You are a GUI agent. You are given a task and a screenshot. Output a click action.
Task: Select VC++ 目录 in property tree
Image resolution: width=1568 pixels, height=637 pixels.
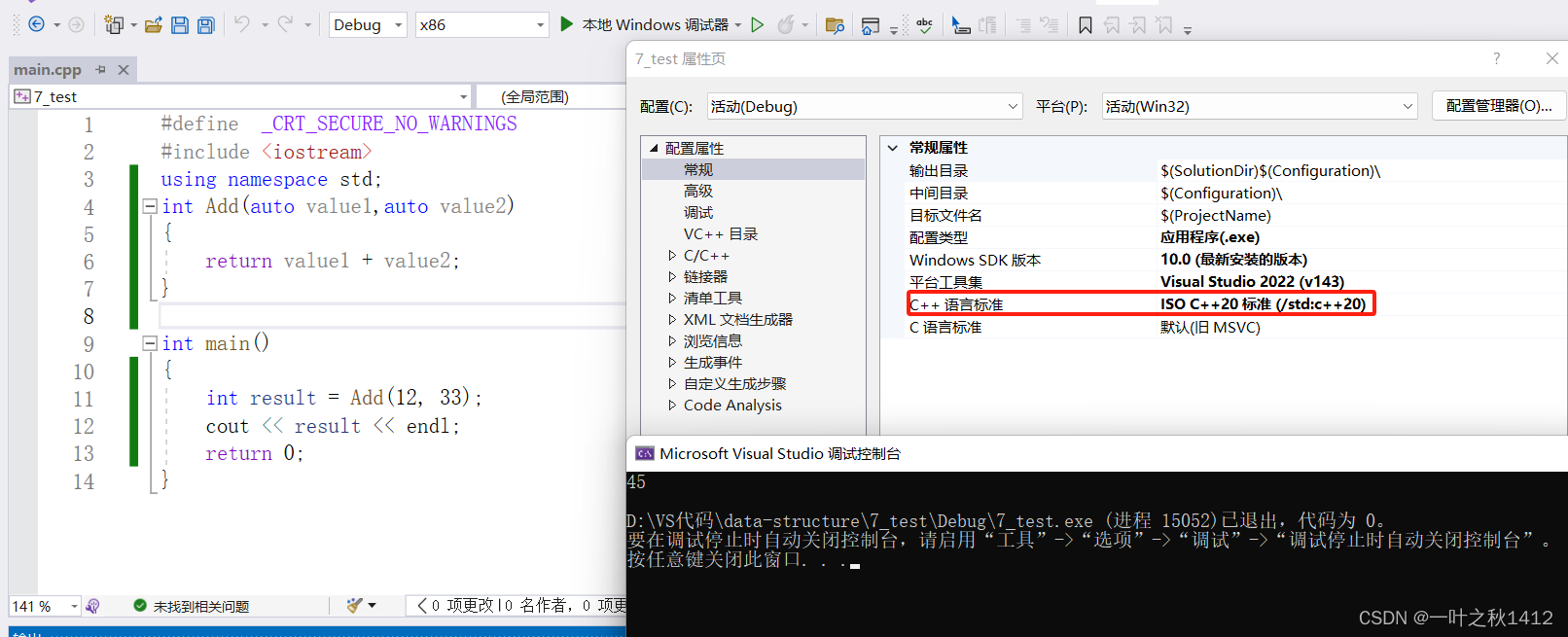click(721, 233)
